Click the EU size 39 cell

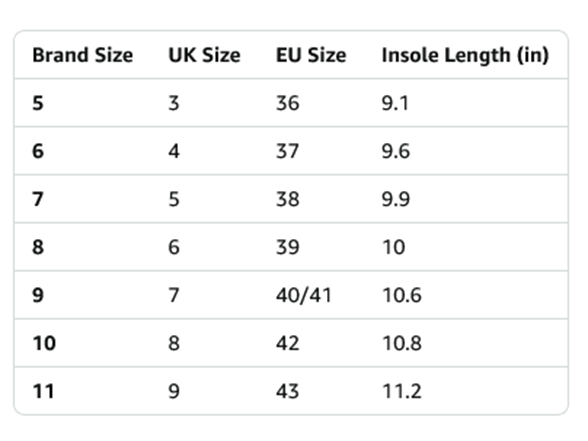pyautogui.click(x=288, y=247)
